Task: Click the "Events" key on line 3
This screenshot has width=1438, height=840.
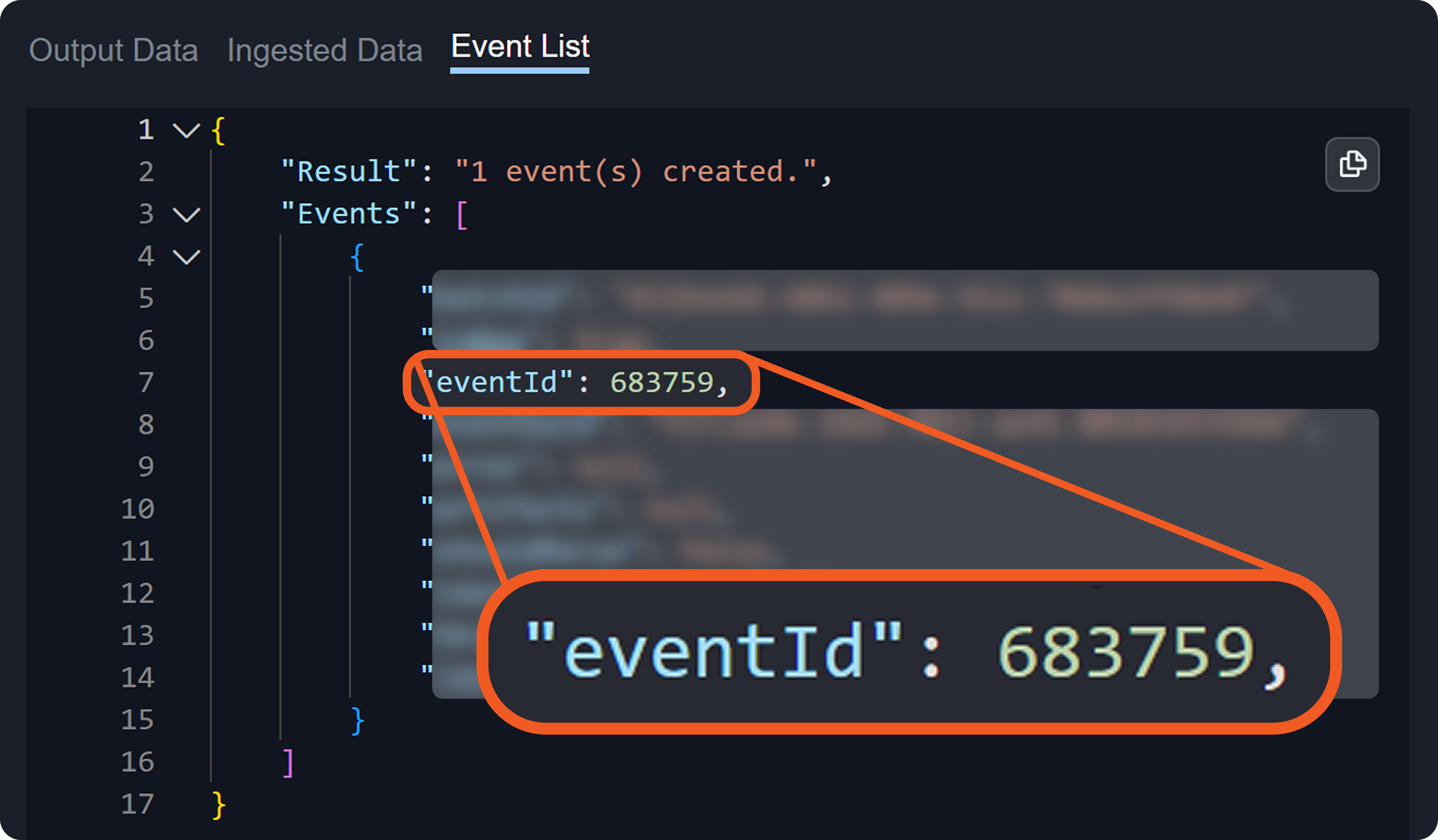Action: (349, 214)
